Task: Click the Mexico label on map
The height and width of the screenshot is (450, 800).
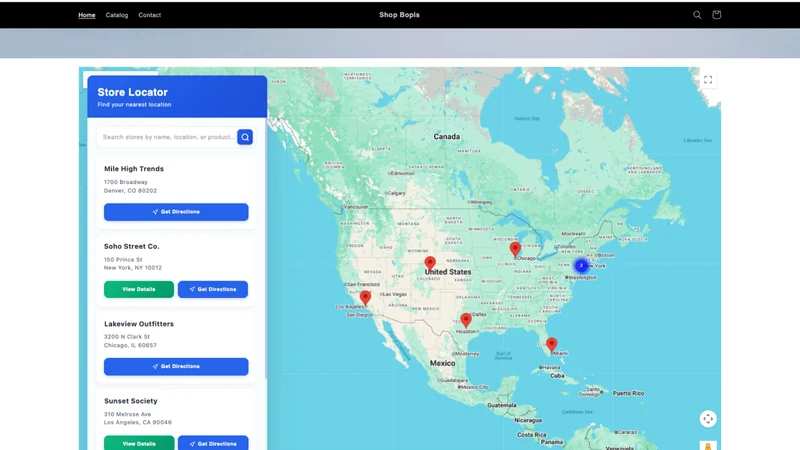Action: click(442, 363)
